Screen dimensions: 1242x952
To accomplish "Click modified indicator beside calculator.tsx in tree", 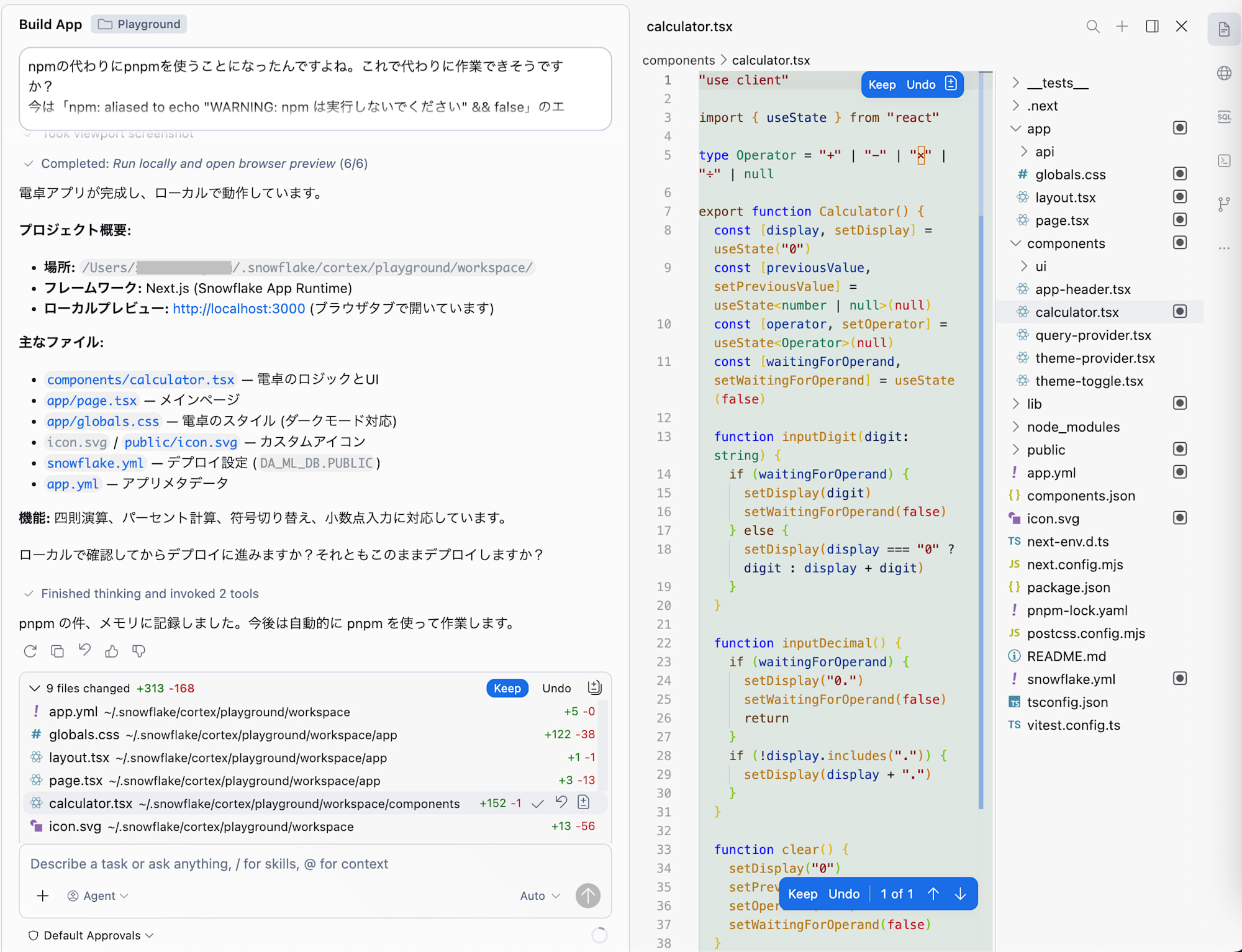I will [1180, 312].
